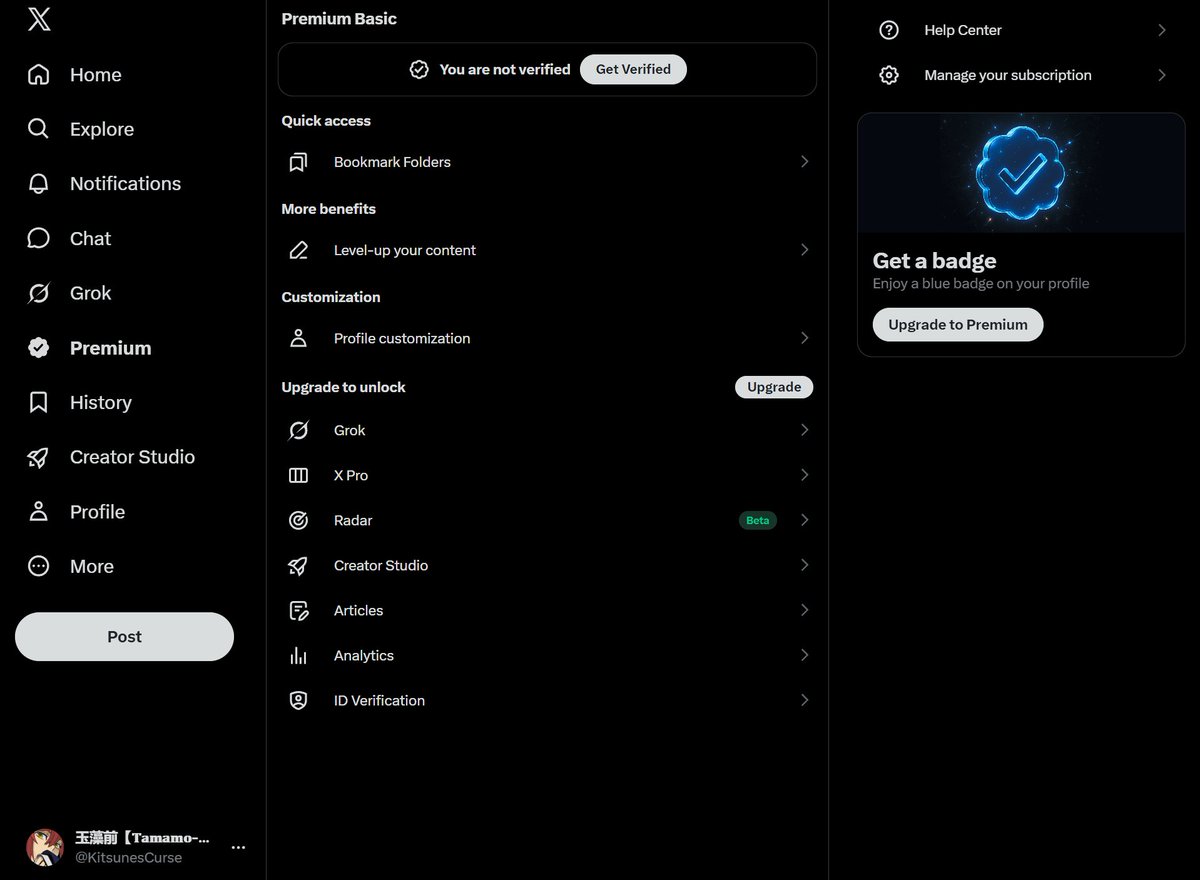This screenshot has height=880, width=1200.
Task: Click the Profile person icon in sidebar
Action: (38, 511)
